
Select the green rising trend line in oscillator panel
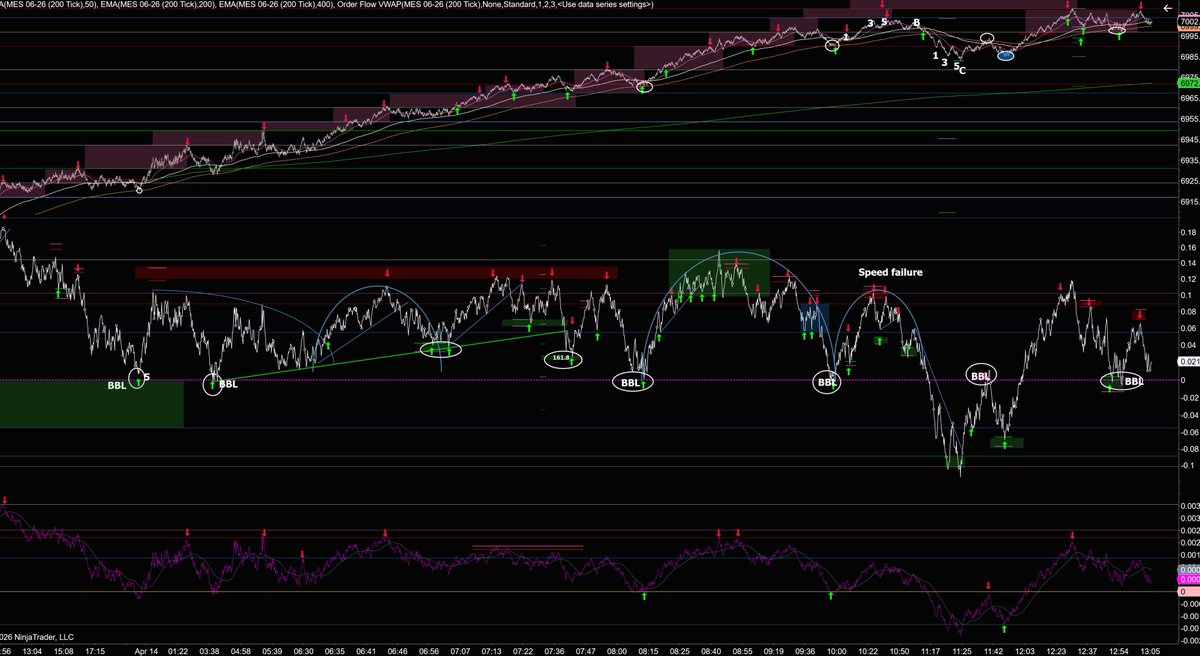394,355
